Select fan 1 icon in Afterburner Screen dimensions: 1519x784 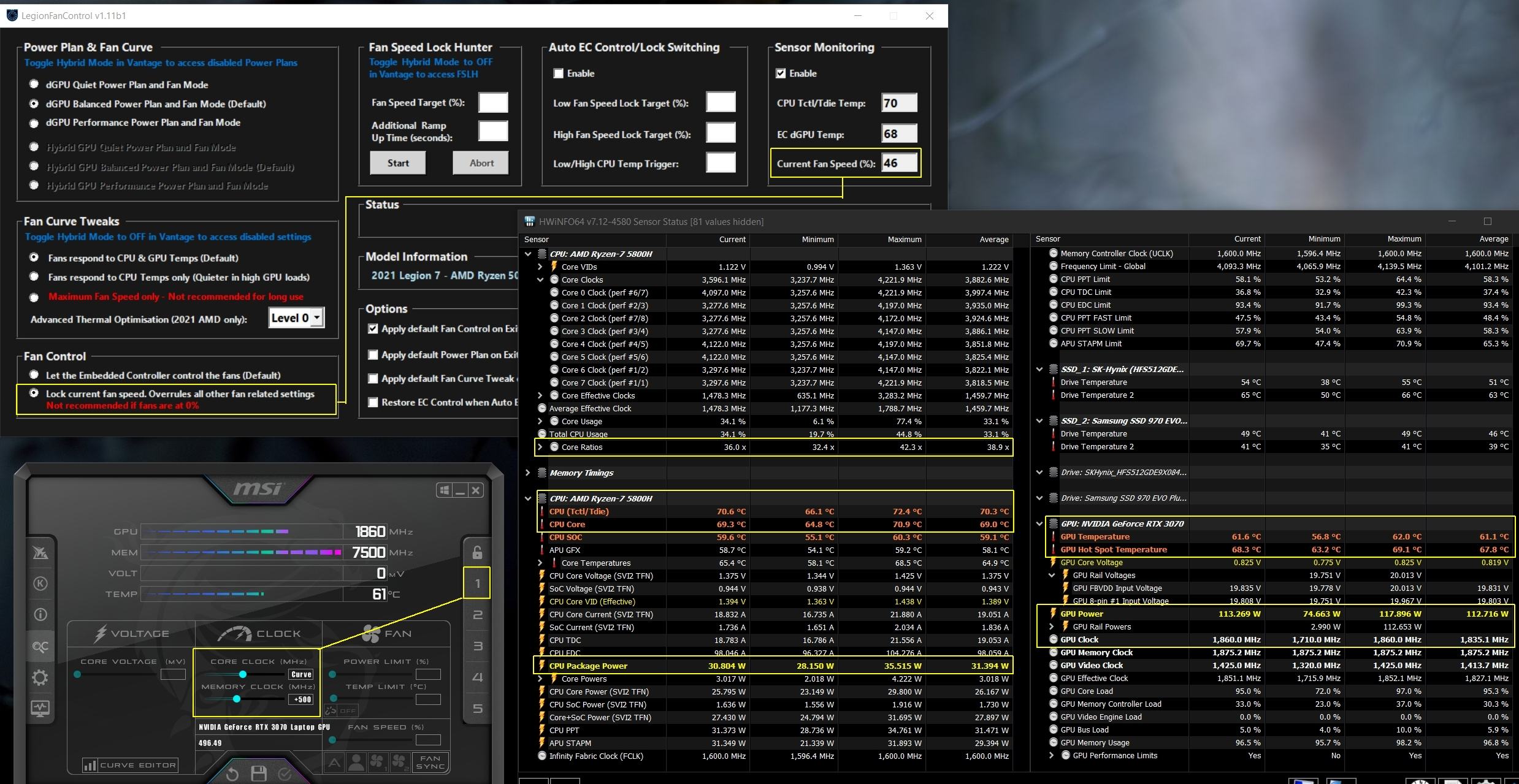tap(377, 763)
